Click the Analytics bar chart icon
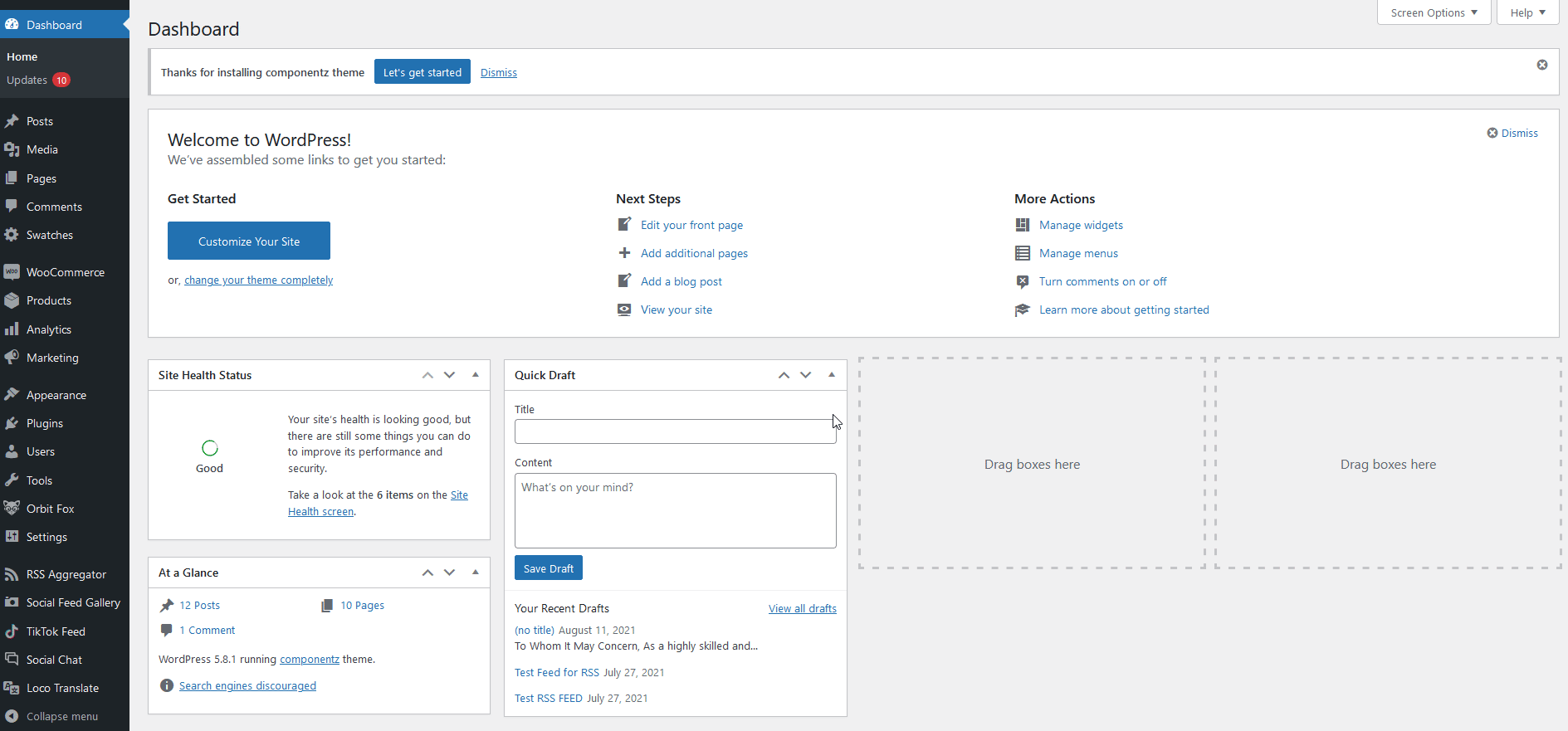This screenshot has width=1568, height=731. [x=12, y=329]
